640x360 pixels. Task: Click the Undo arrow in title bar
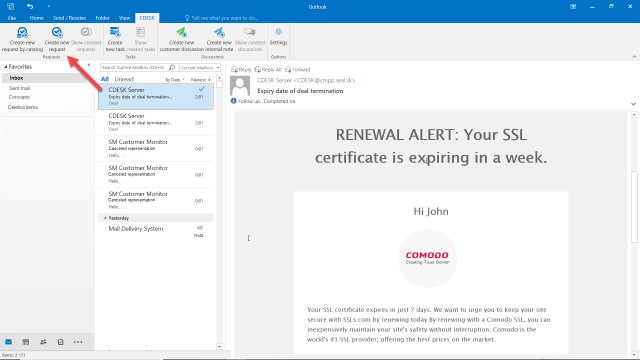coord(30,7)
